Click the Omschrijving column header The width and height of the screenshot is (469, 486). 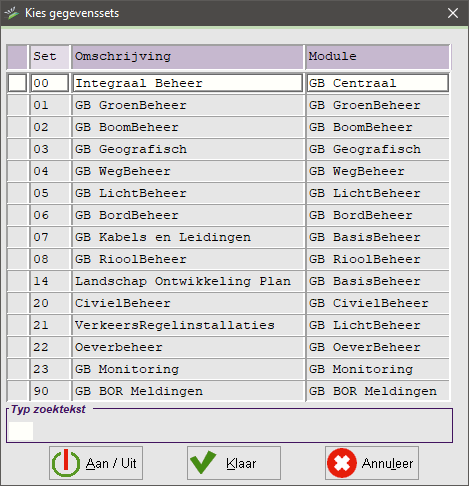click(188, 57)
